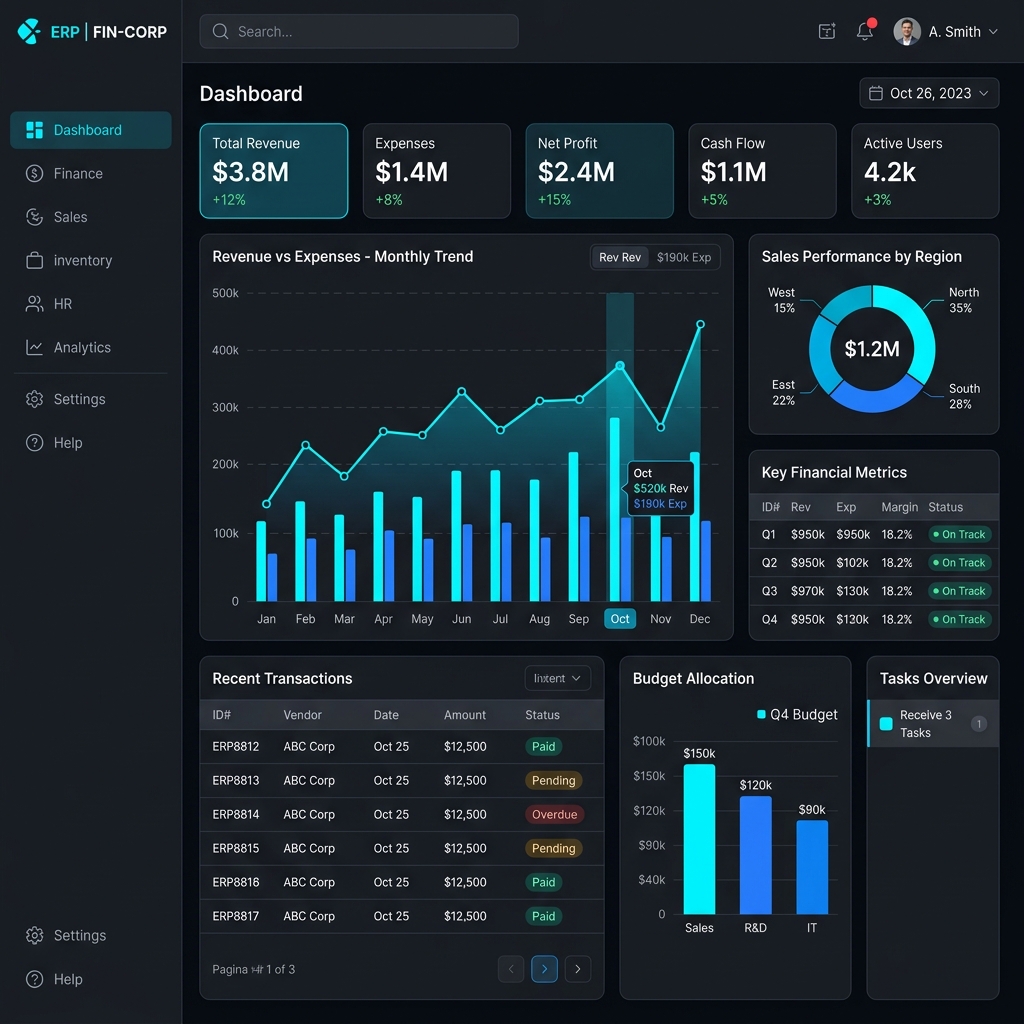The image size is (1024, 1024).
Task: Click the search magnifier icon
Action: coord(220,31)
